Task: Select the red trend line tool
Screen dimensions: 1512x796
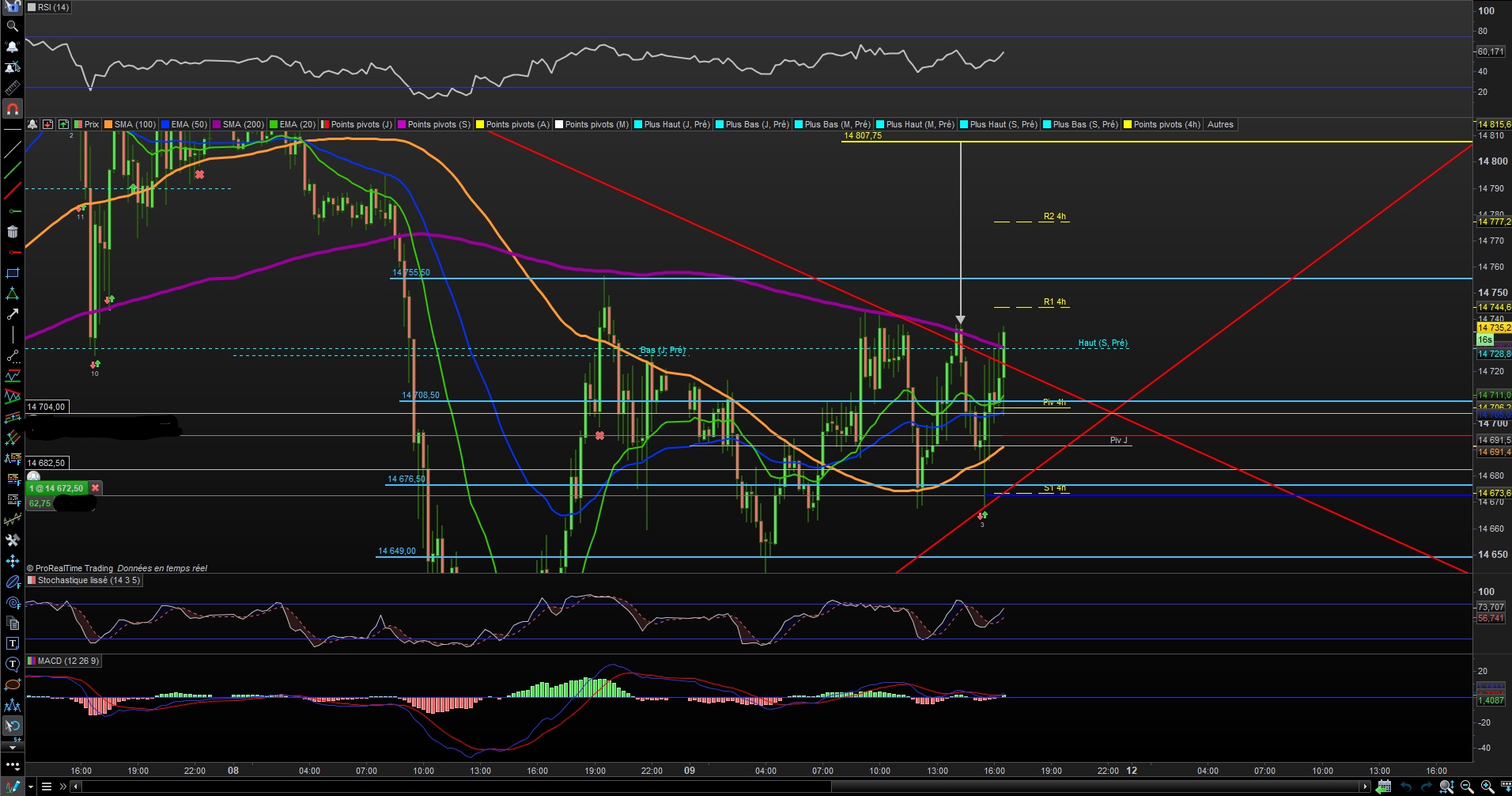Action: tap(12, 191)
